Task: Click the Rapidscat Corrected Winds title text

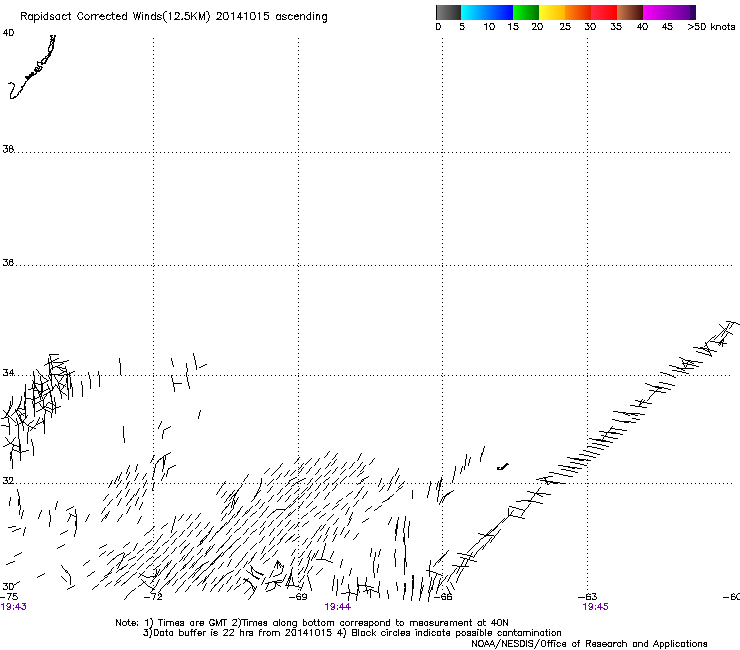Action: coord(174,17)
